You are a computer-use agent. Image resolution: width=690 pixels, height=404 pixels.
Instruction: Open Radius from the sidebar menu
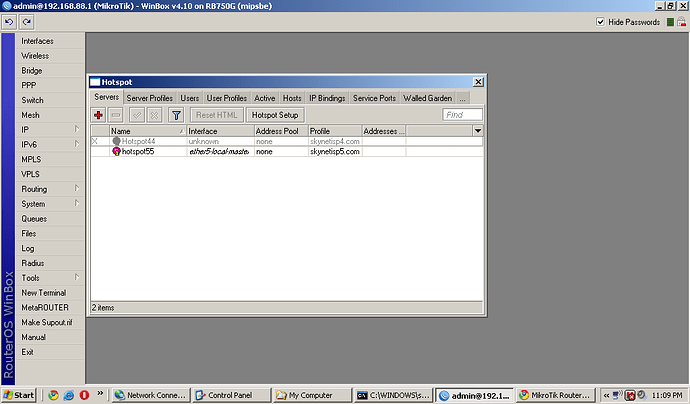[50, 263]
